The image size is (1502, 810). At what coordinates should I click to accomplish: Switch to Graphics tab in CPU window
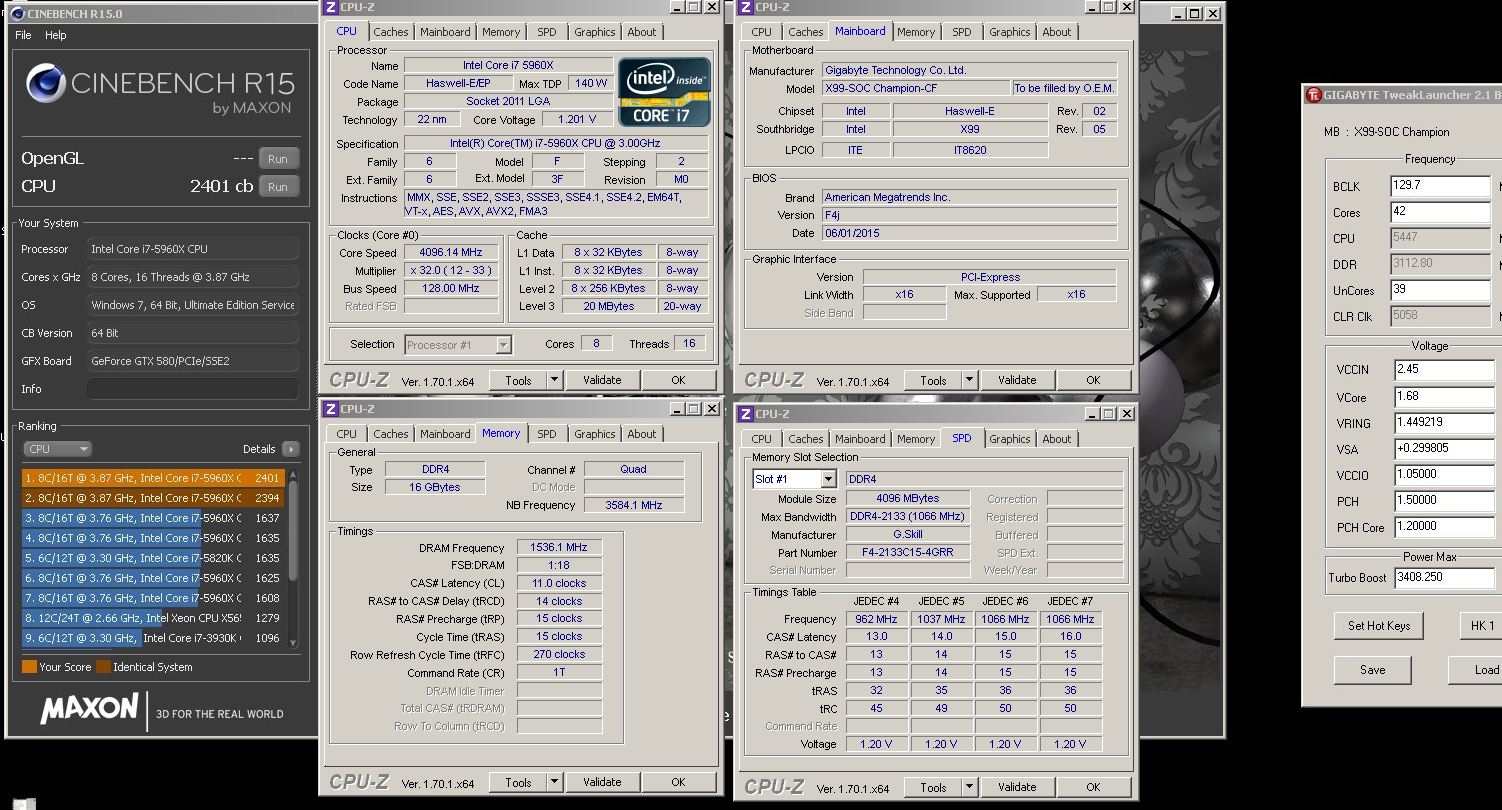tap(595, 32)
